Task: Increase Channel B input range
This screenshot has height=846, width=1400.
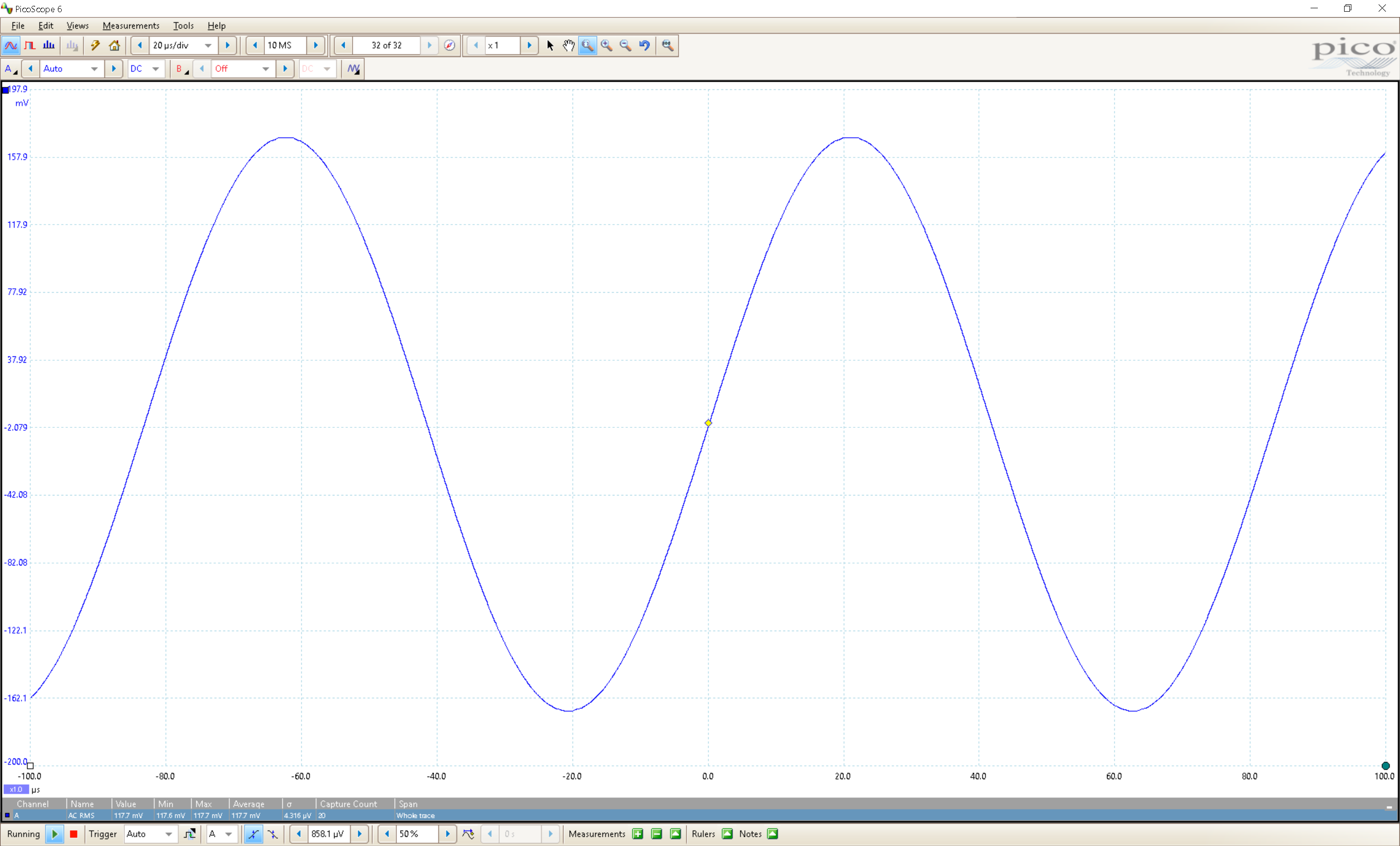Action: click(x=285, y=69)
